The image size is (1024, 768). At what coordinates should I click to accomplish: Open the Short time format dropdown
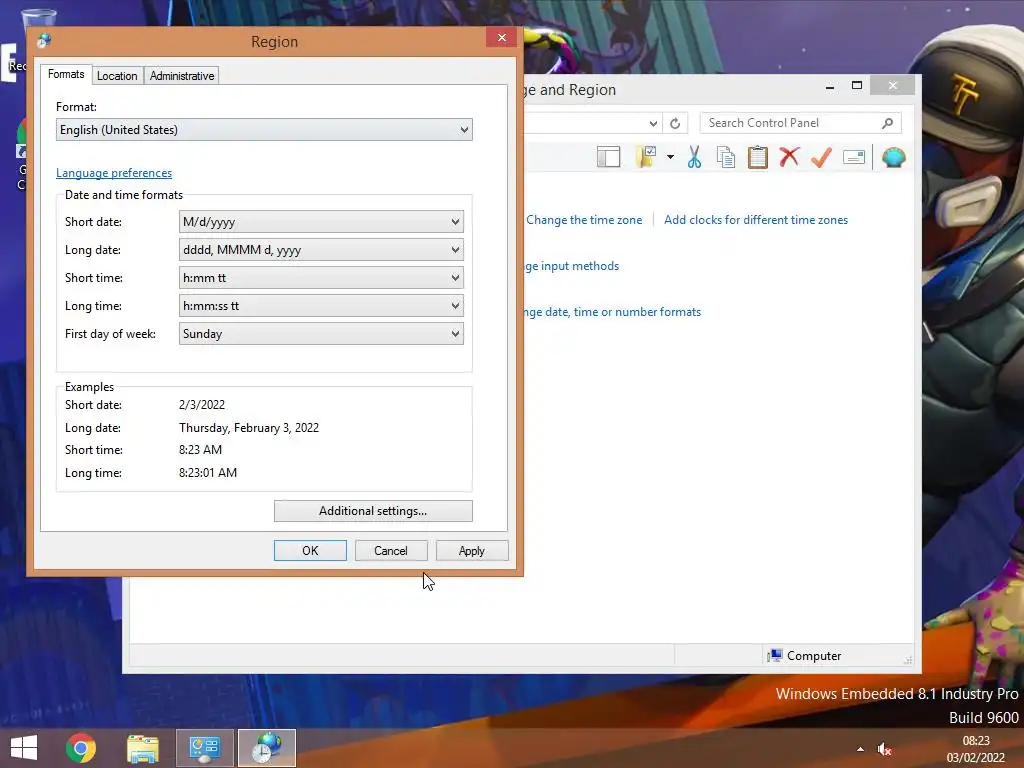[321, 278]
